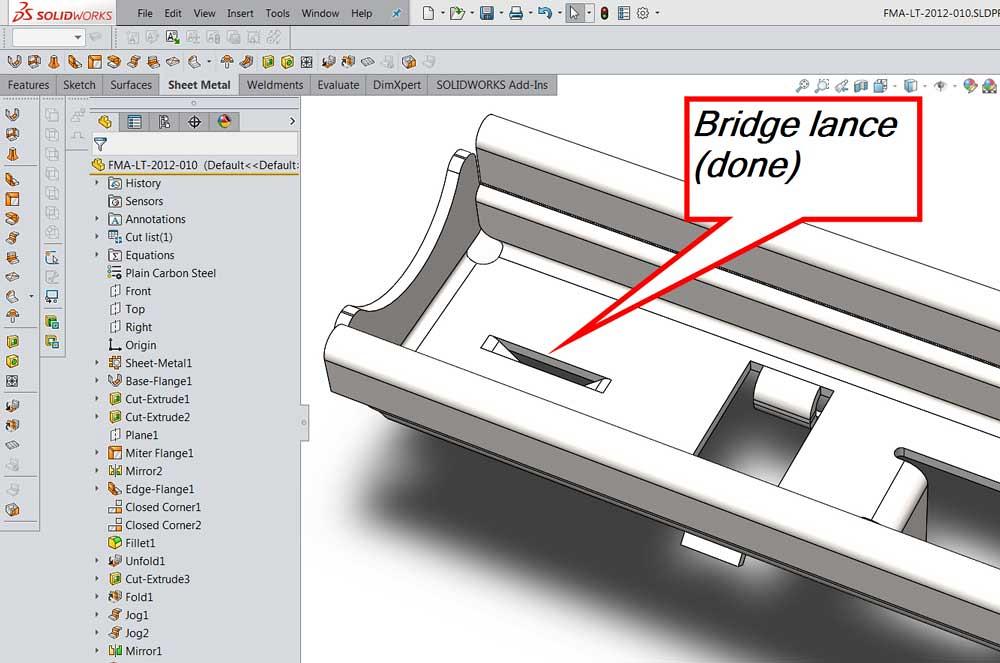Click the Print icon in top toolbar
The width and height of the screenshot is (1000, 663).
515,14
